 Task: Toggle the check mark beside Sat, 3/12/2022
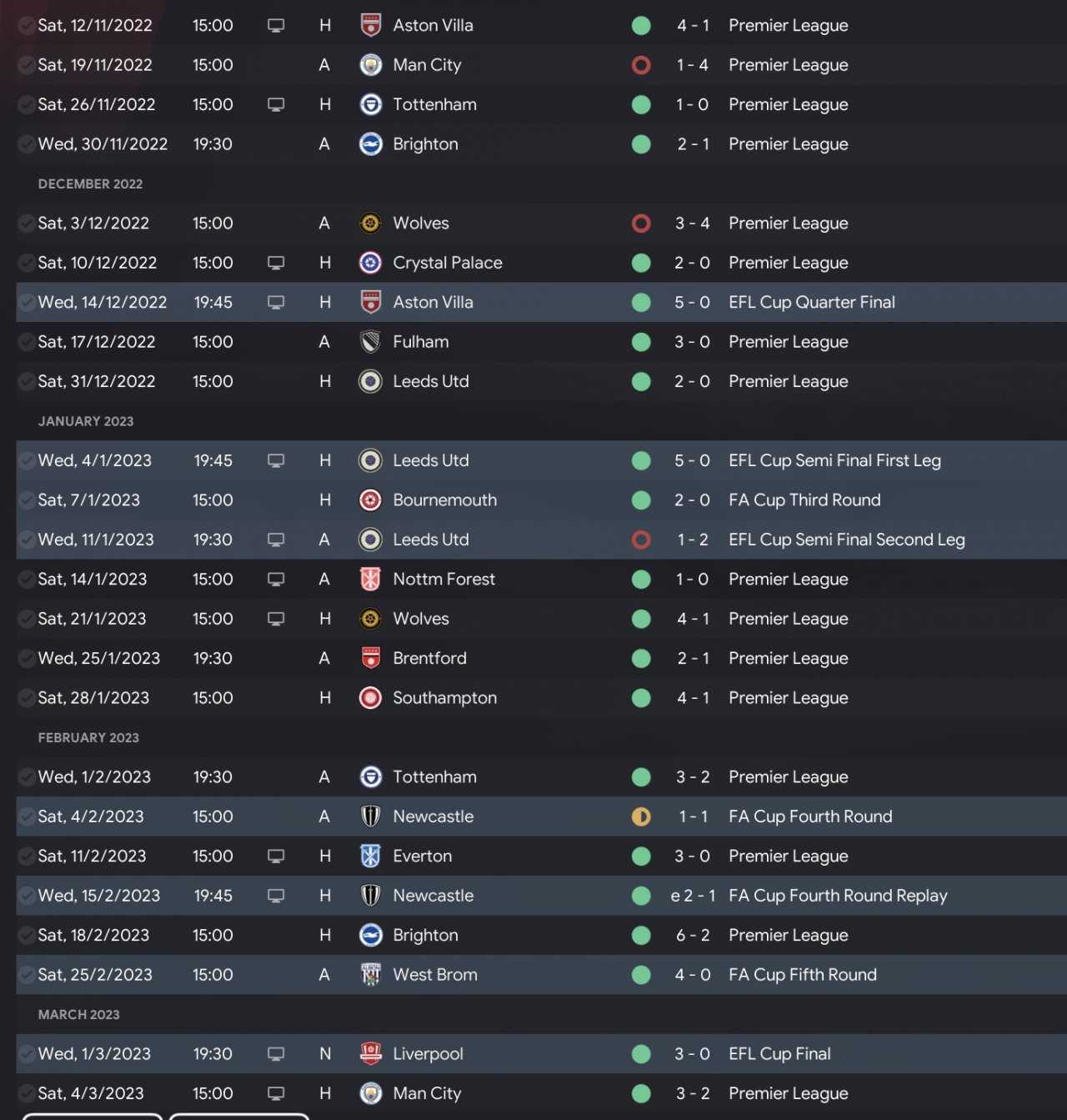[x=26, y=223]
